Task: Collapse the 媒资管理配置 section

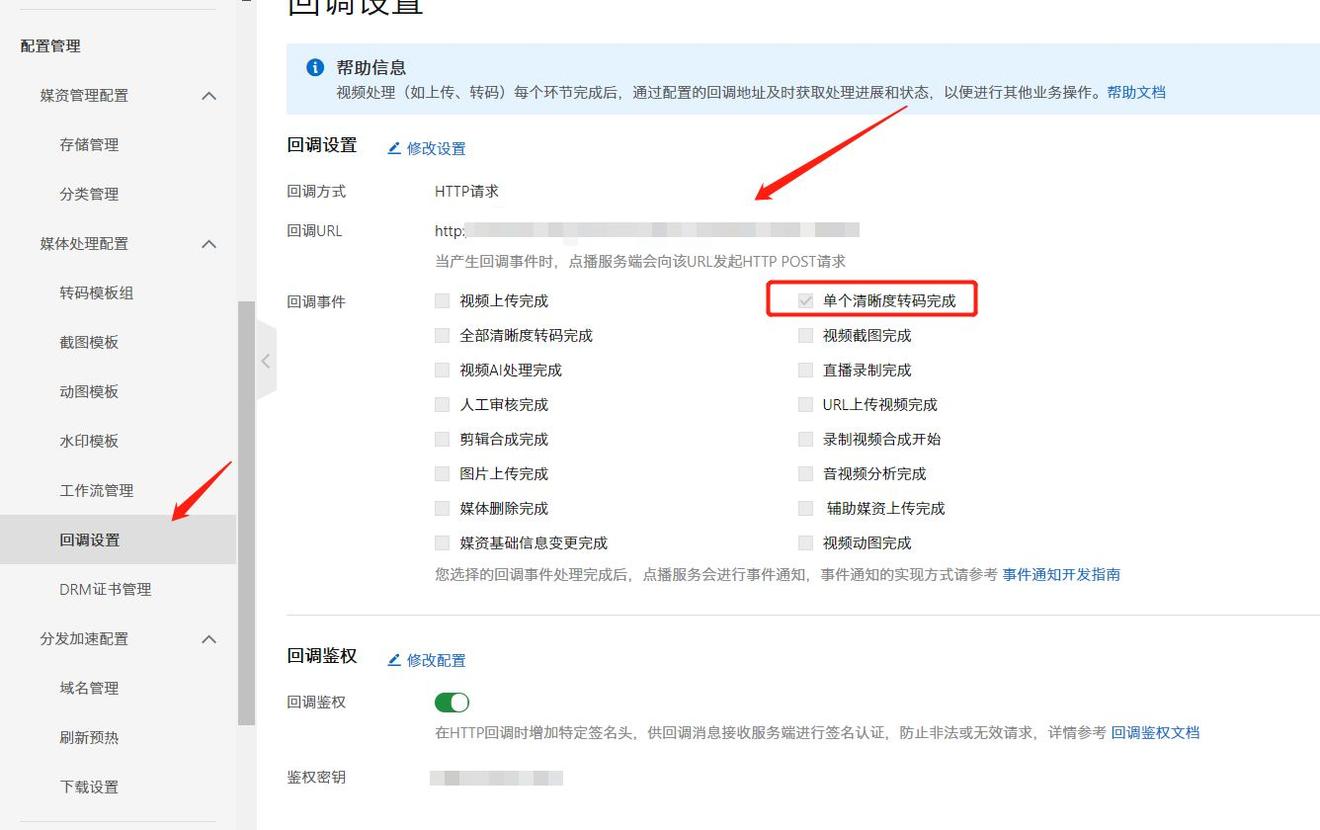Action: [x=208, y=95]
